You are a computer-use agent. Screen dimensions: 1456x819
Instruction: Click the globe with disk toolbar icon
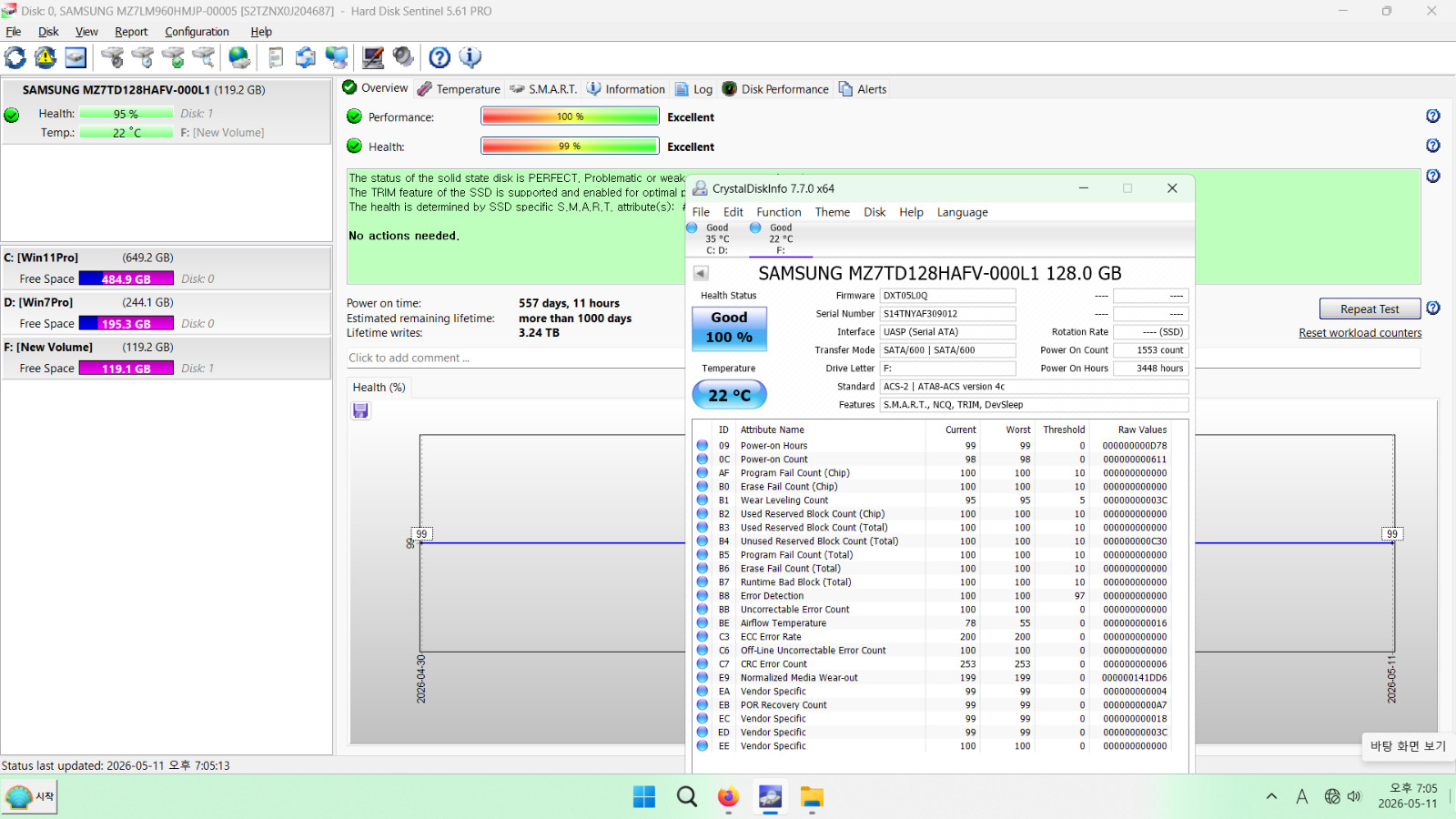[x=239, y=57]
